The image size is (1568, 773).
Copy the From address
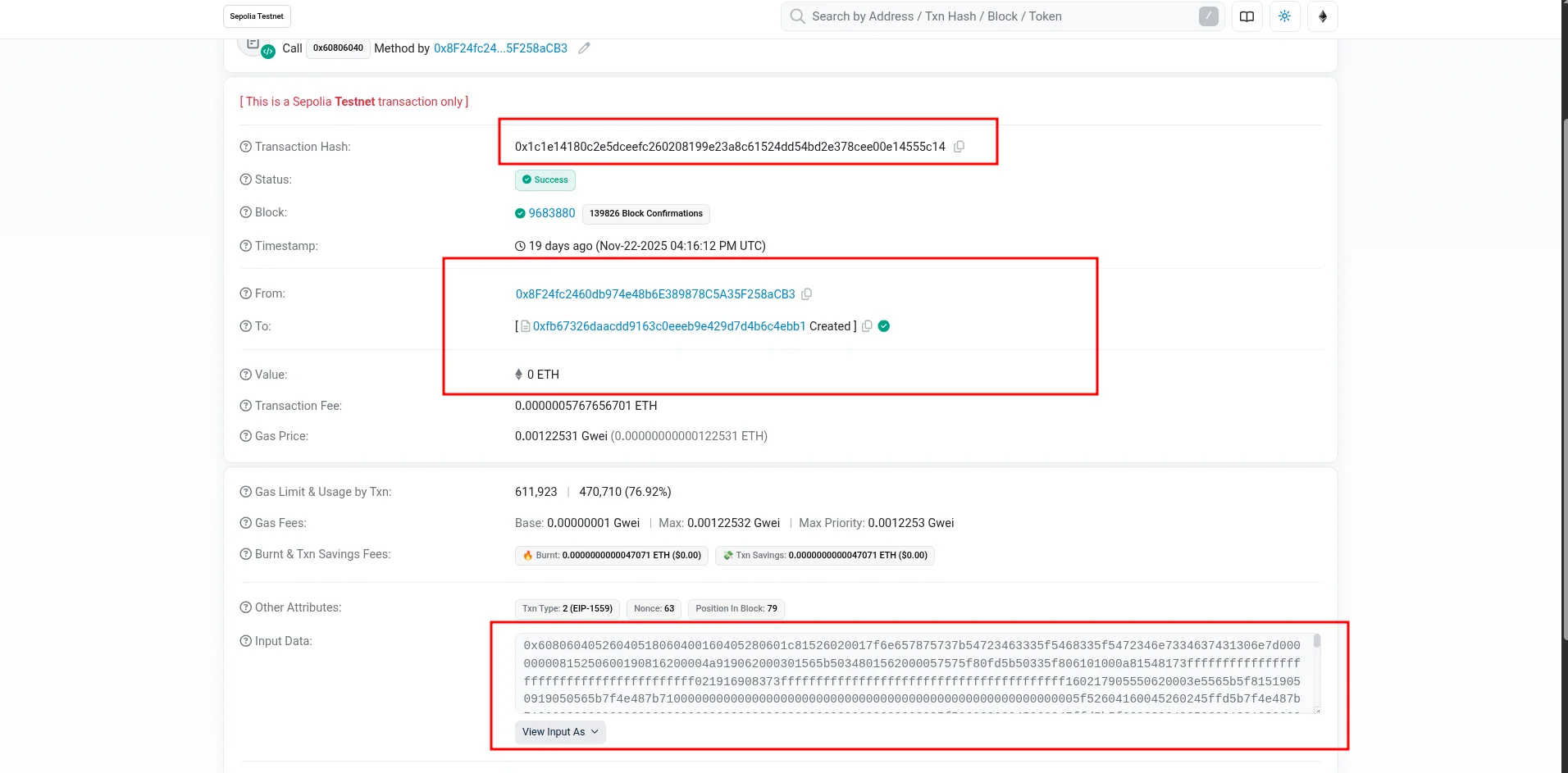tap(806, 294)
